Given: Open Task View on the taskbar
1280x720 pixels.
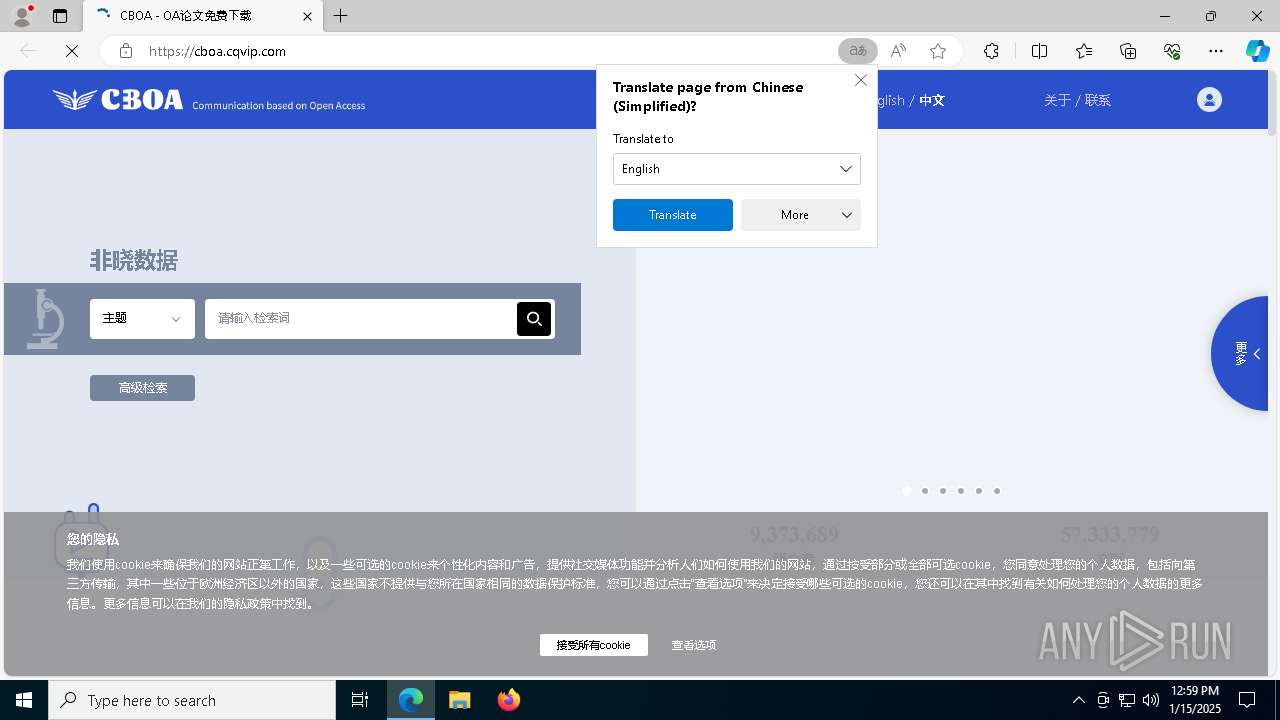Looking at the screenshot, I should 360,700.
